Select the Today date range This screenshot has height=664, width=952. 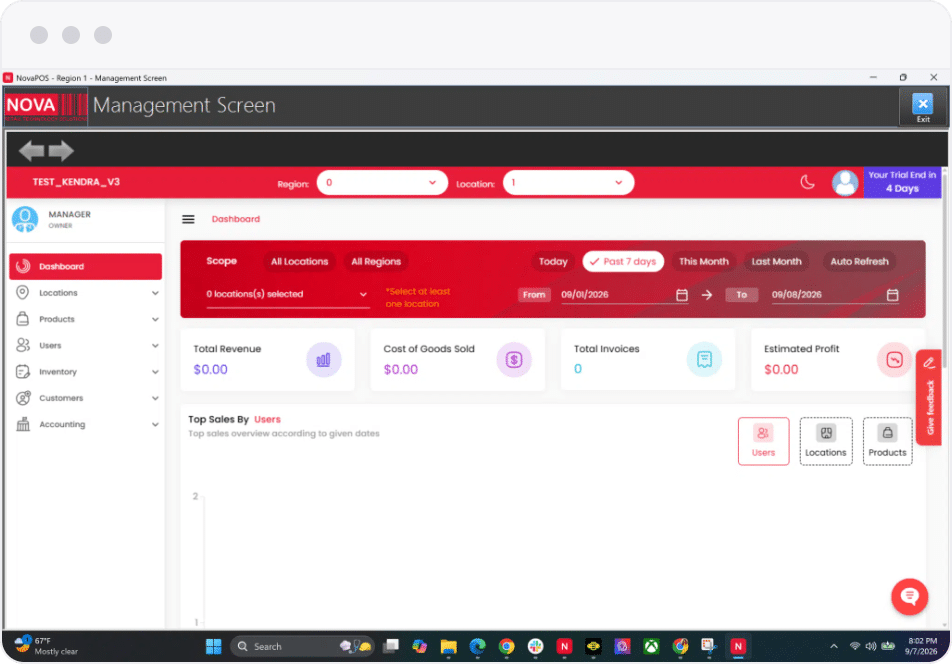(553, 262)
